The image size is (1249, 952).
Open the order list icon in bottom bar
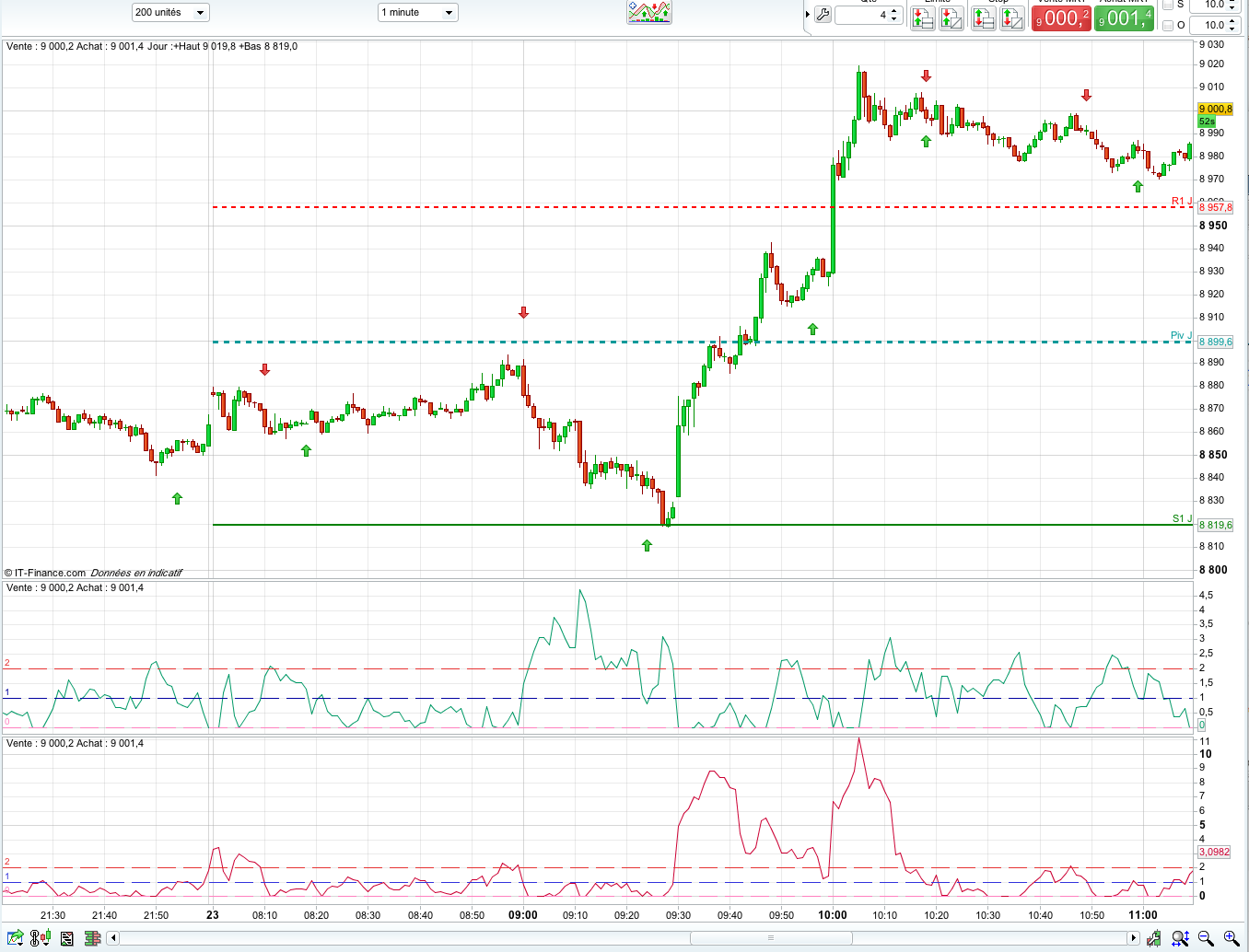[x=67, y=938]
